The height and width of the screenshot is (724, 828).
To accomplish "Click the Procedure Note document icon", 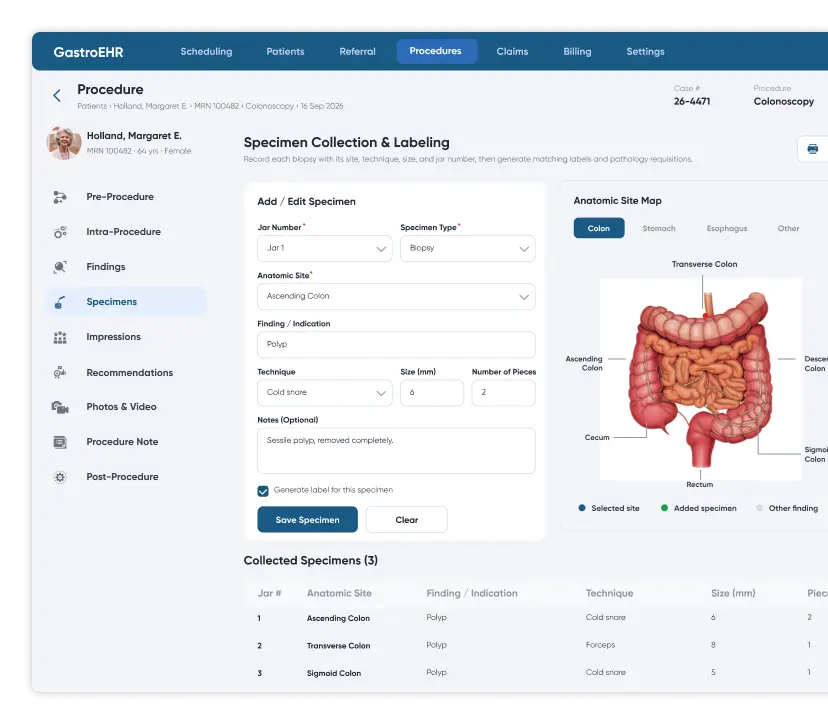I will pyautogui.click(x=60, y=442).
